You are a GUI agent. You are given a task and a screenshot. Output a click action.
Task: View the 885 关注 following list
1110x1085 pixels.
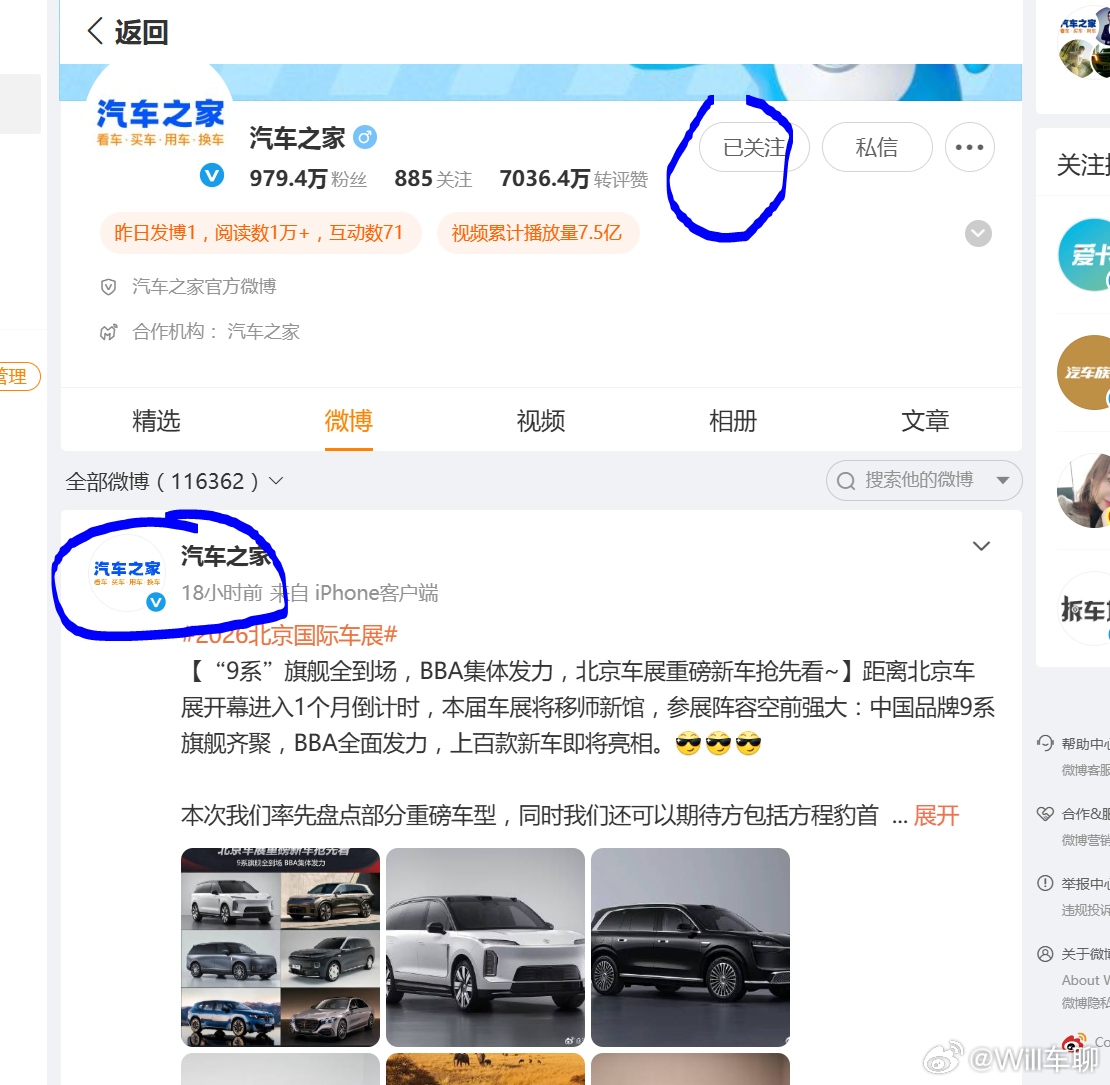coord(433,179)
